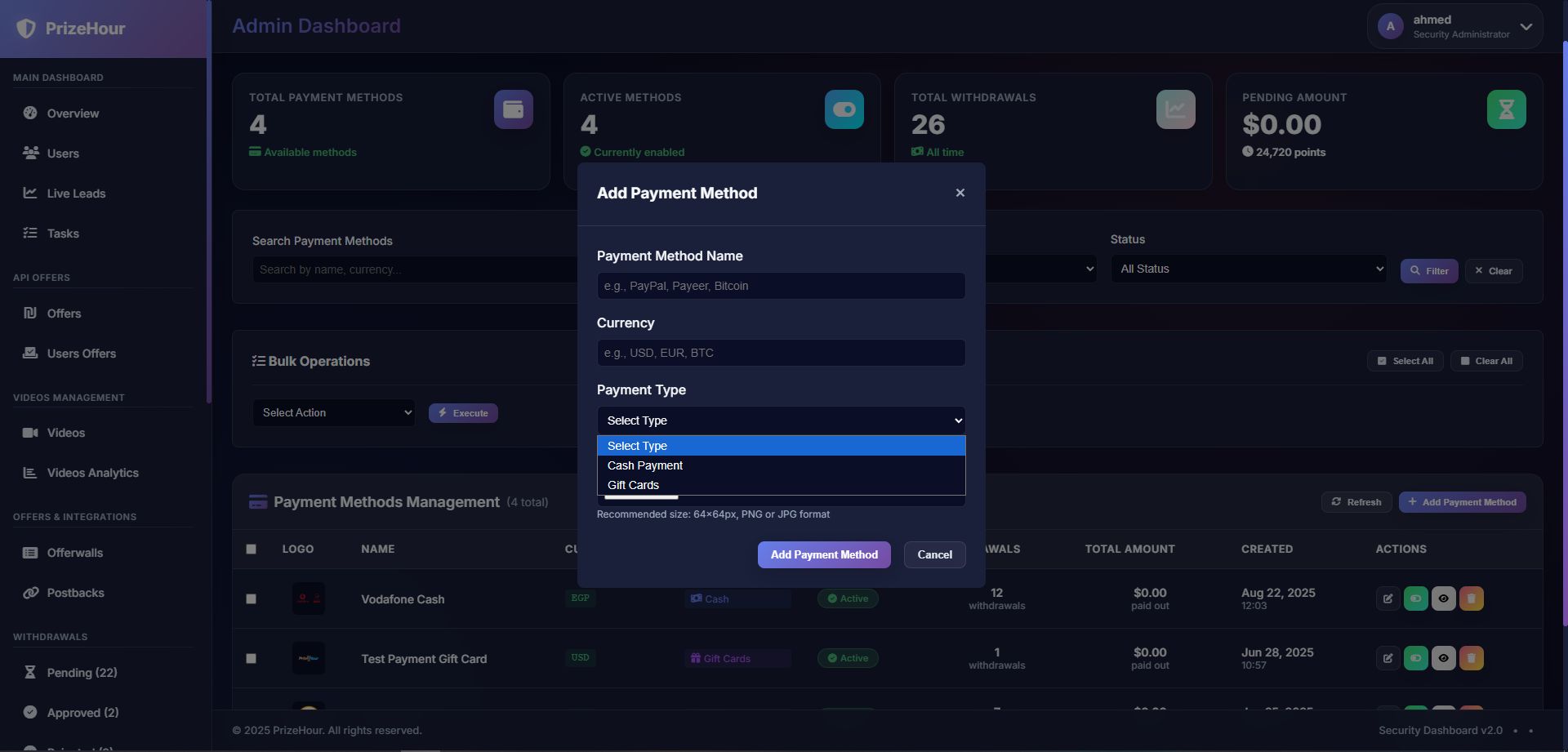Image resolution: width=1568 pixels, height=752 pixels.
Task: Click the edit icon for Test Payment Gift Card
Action: coord(1388,658)
